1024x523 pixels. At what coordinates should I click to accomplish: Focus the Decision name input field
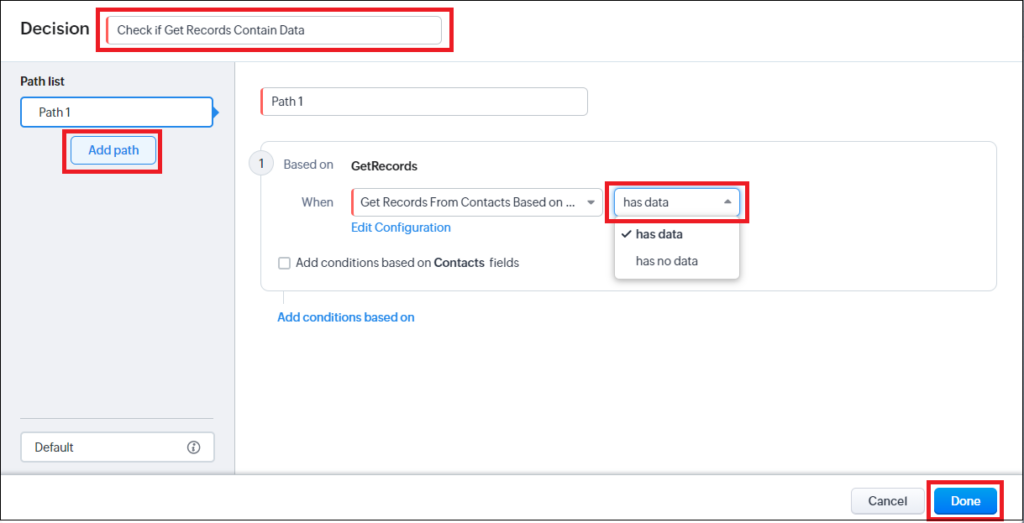pos(274,30)
